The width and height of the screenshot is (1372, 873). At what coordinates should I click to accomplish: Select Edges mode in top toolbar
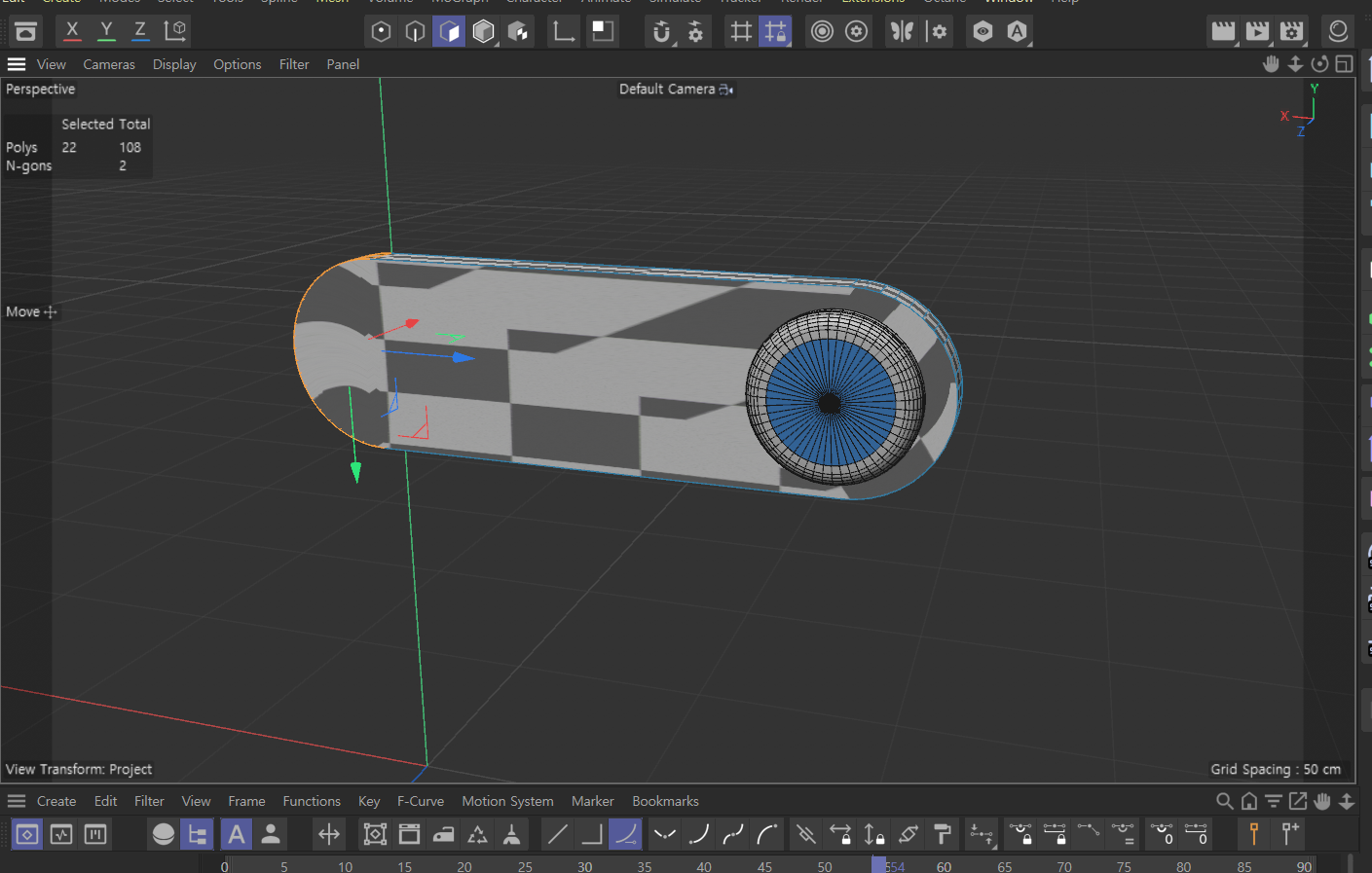pos(415,31)
